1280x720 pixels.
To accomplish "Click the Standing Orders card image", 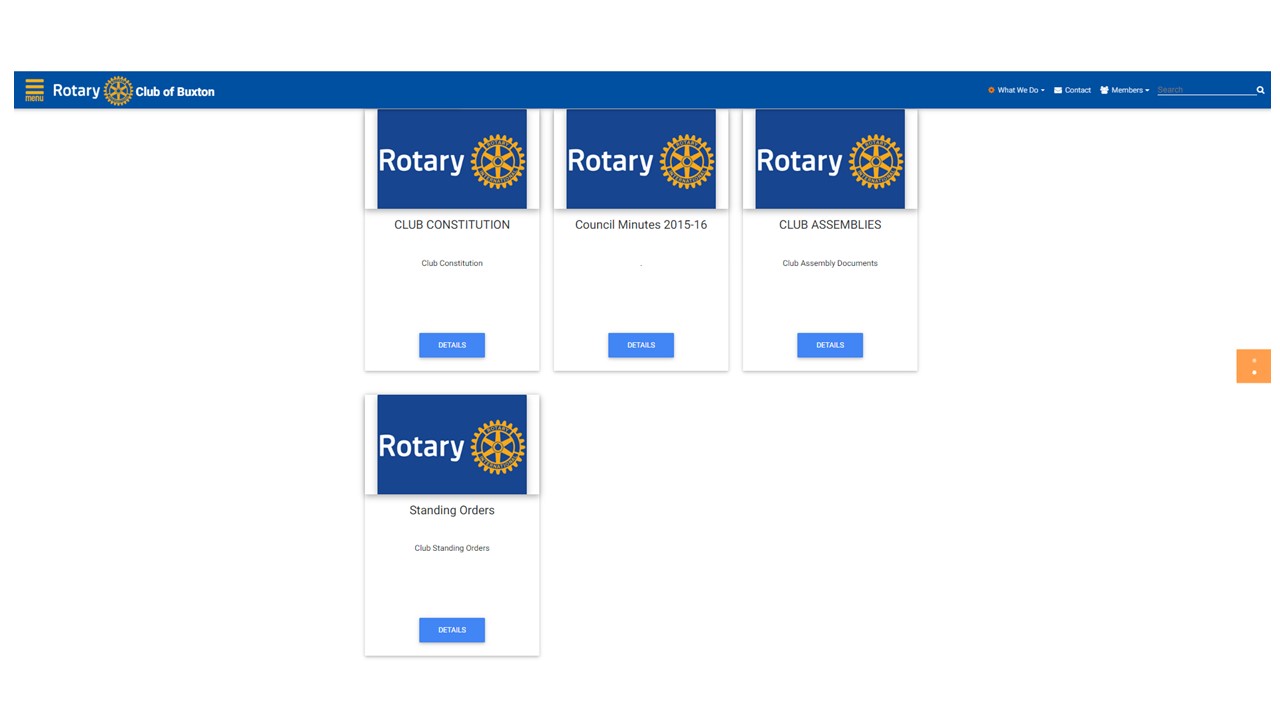I will coord(452,444).
